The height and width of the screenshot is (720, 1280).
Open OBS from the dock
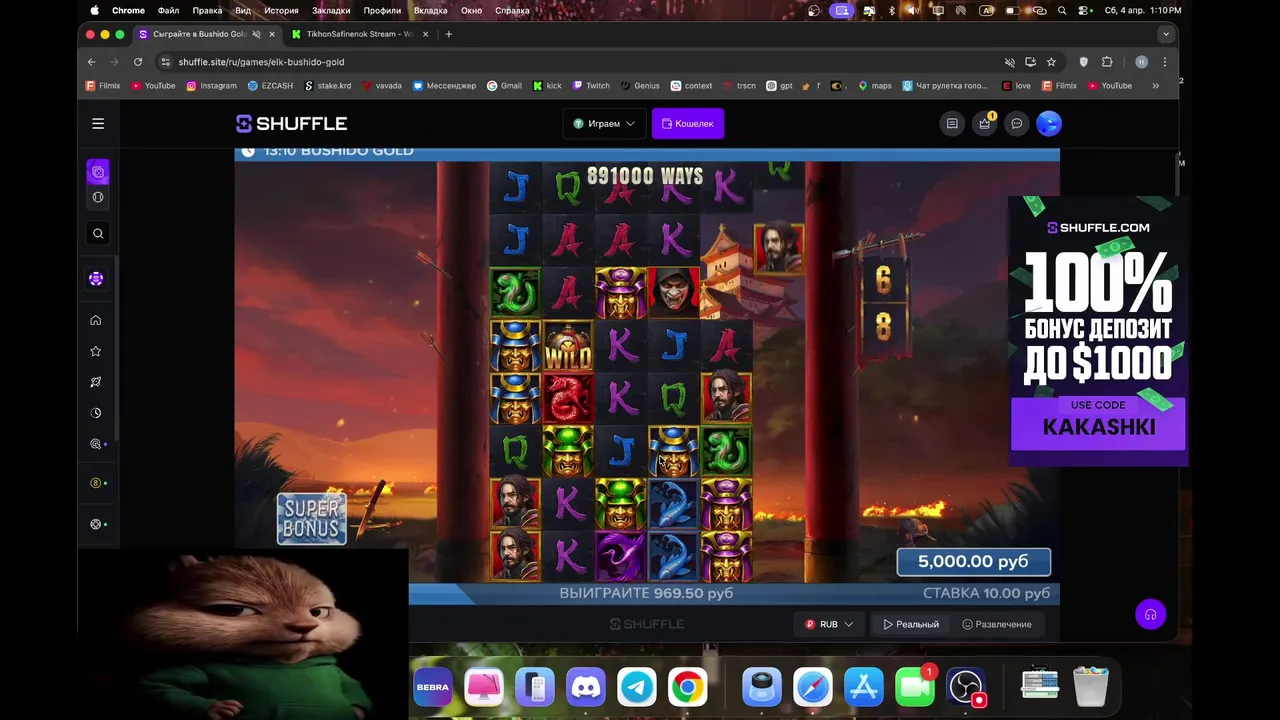point(966,687)
